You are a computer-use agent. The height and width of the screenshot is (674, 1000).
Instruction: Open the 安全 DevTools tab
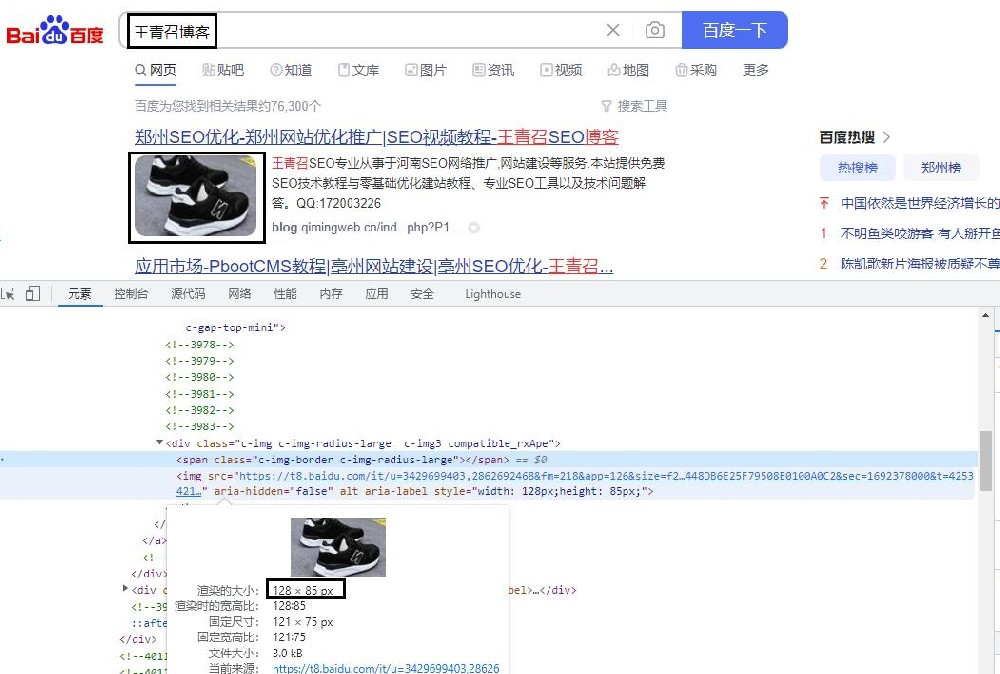[422, 294]
